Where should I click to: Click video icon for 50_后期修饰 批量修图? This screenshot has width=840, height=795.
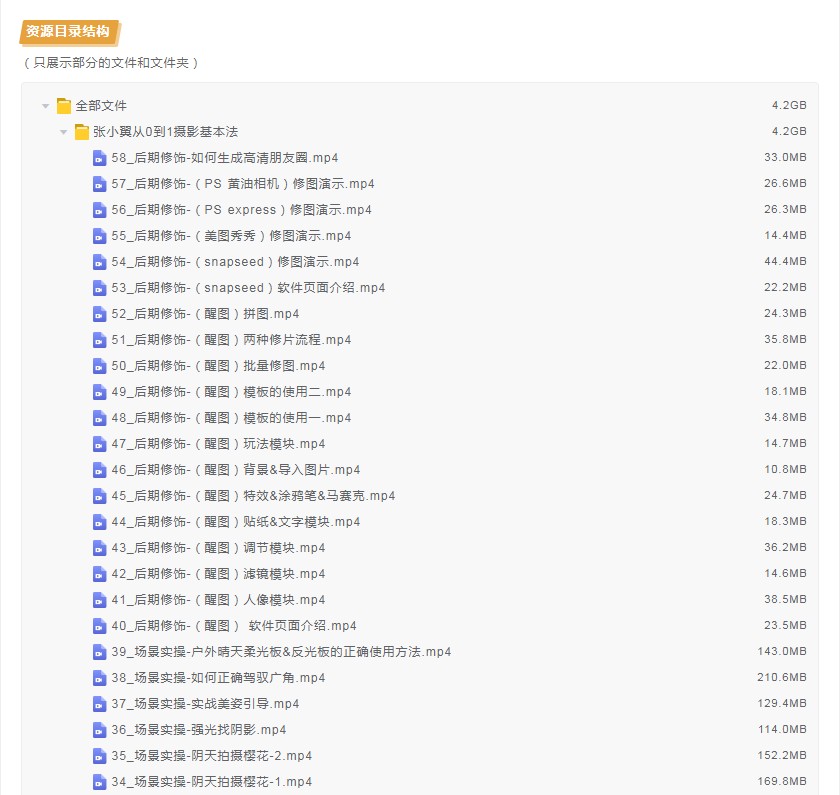[x=100, y=366]
